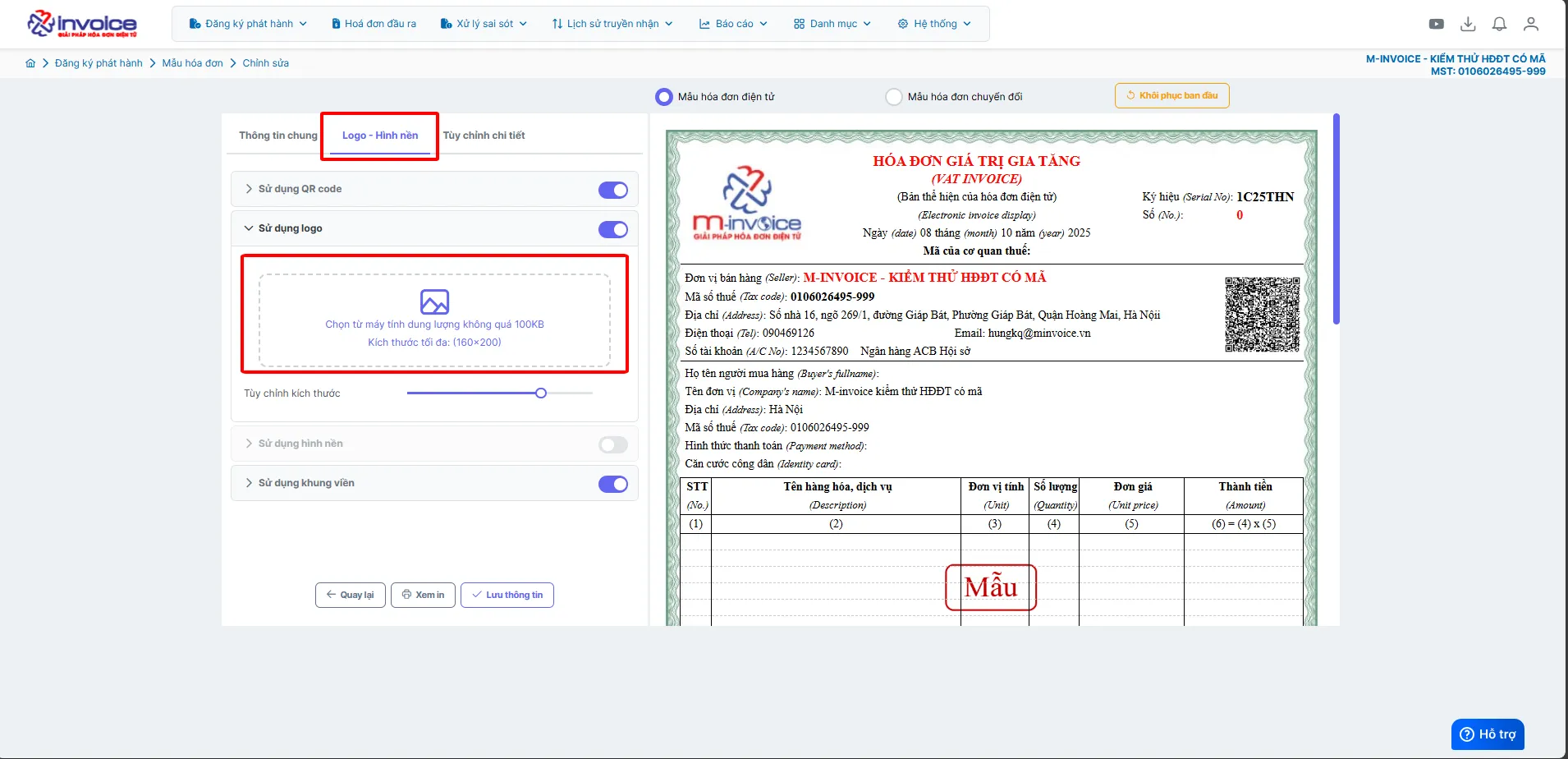Open Danh mục dropdown menu

832,24
